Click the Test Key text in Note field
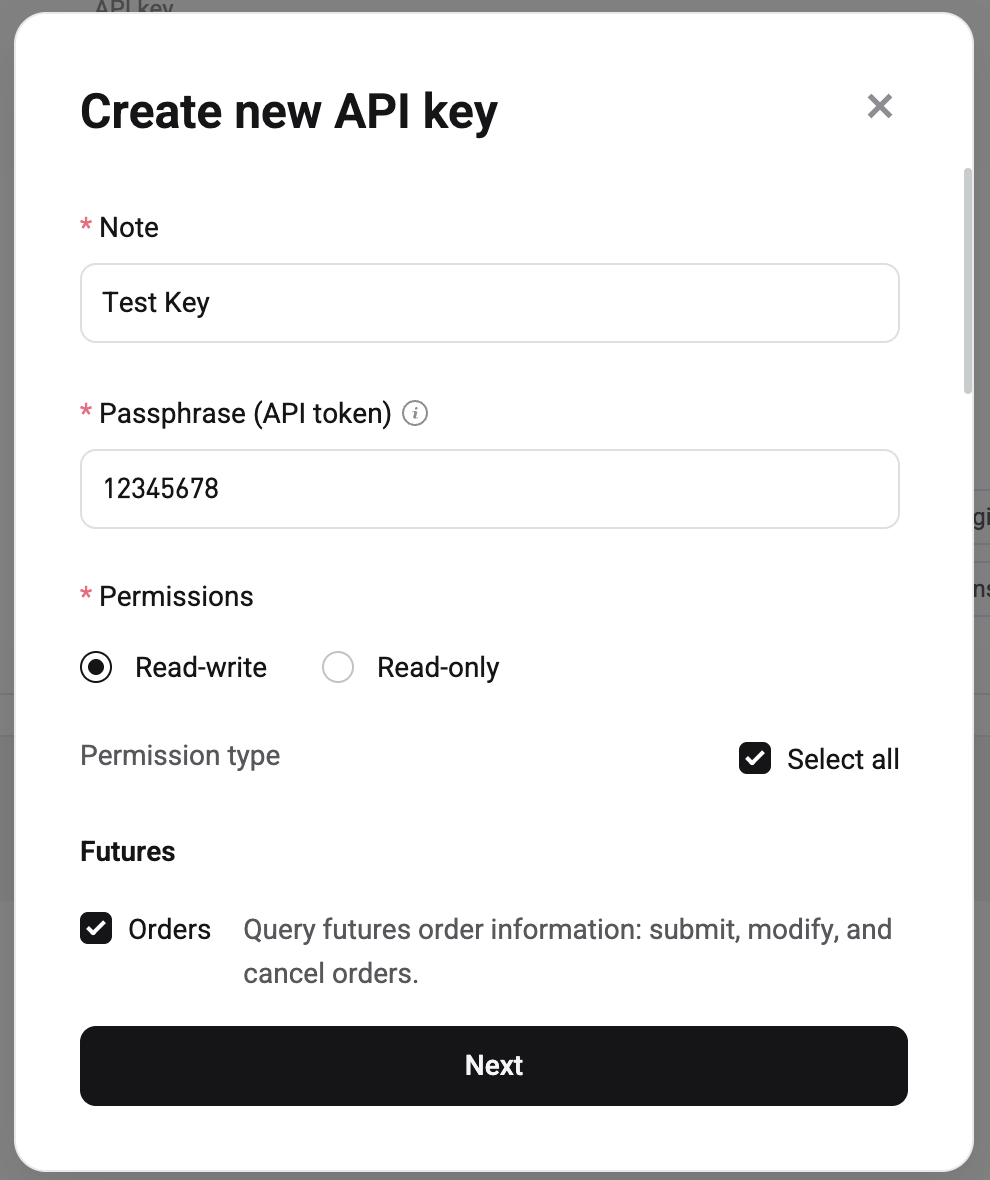This screenshot has height=1180, width=990. click(x=156, y=302)
